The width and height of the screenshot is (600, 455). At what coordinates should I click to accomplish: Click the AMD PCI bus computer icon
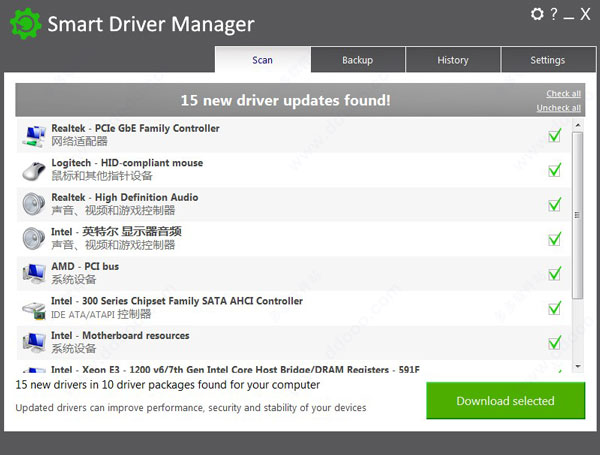[x=34, y=273]
